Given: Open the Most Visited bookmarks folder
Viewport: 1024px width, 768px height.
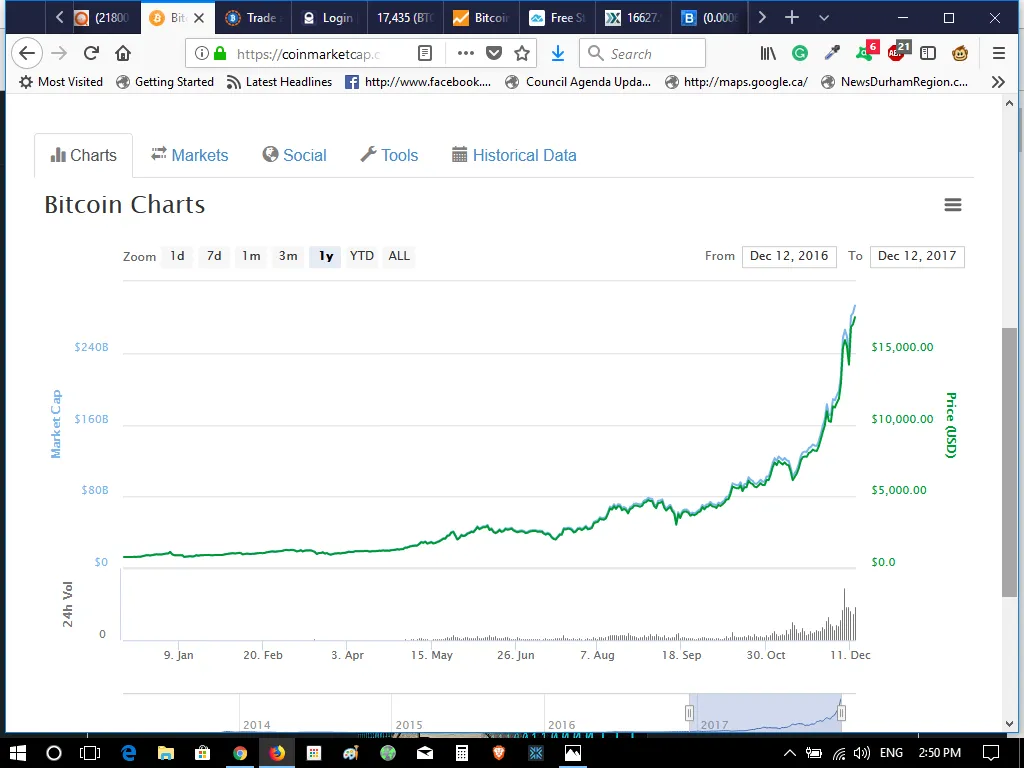Looking at the screenshot, I should click(61, 82).
